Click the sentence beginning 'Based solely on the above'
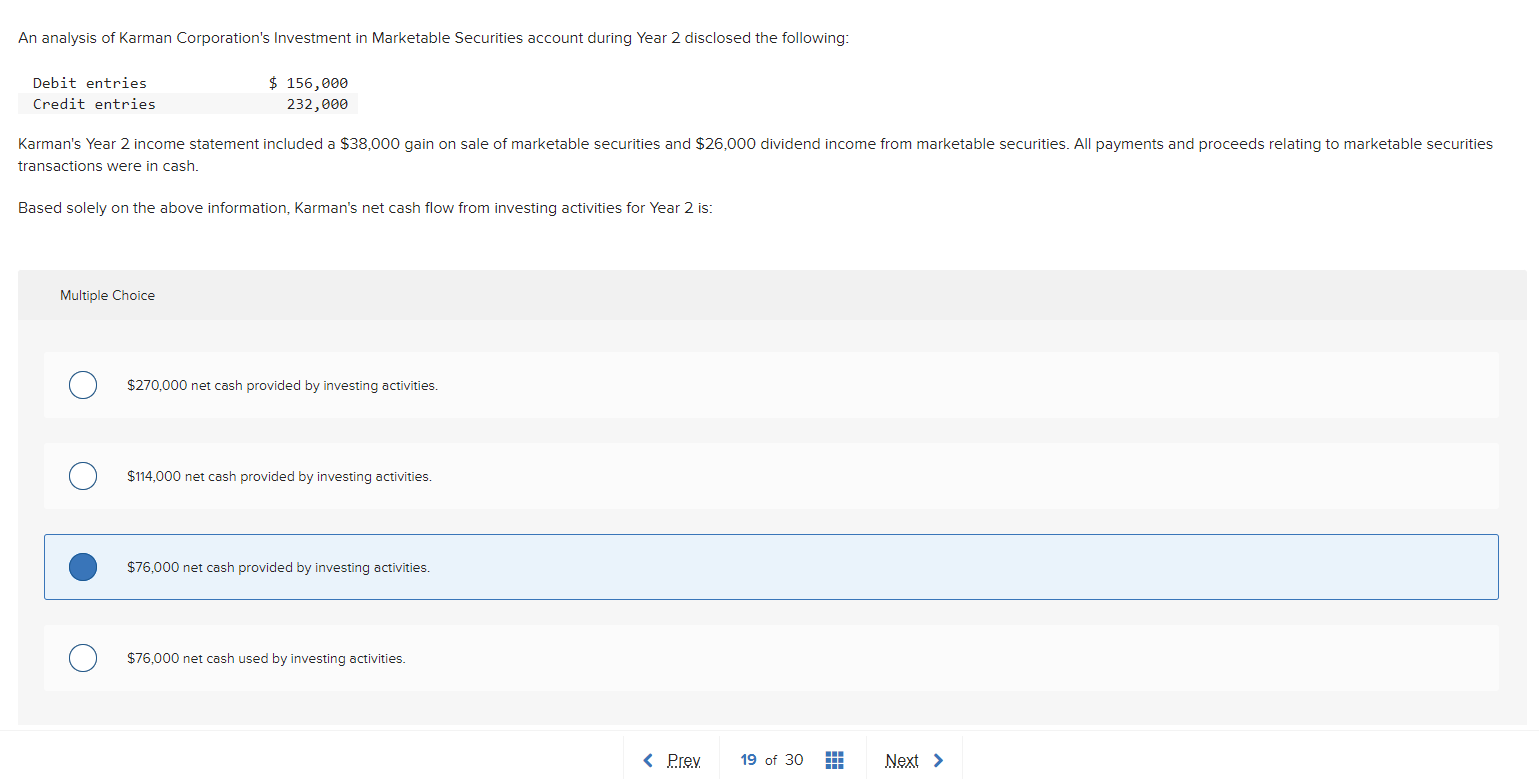This screenshot has height=779, width=1539. click(366, 208)
